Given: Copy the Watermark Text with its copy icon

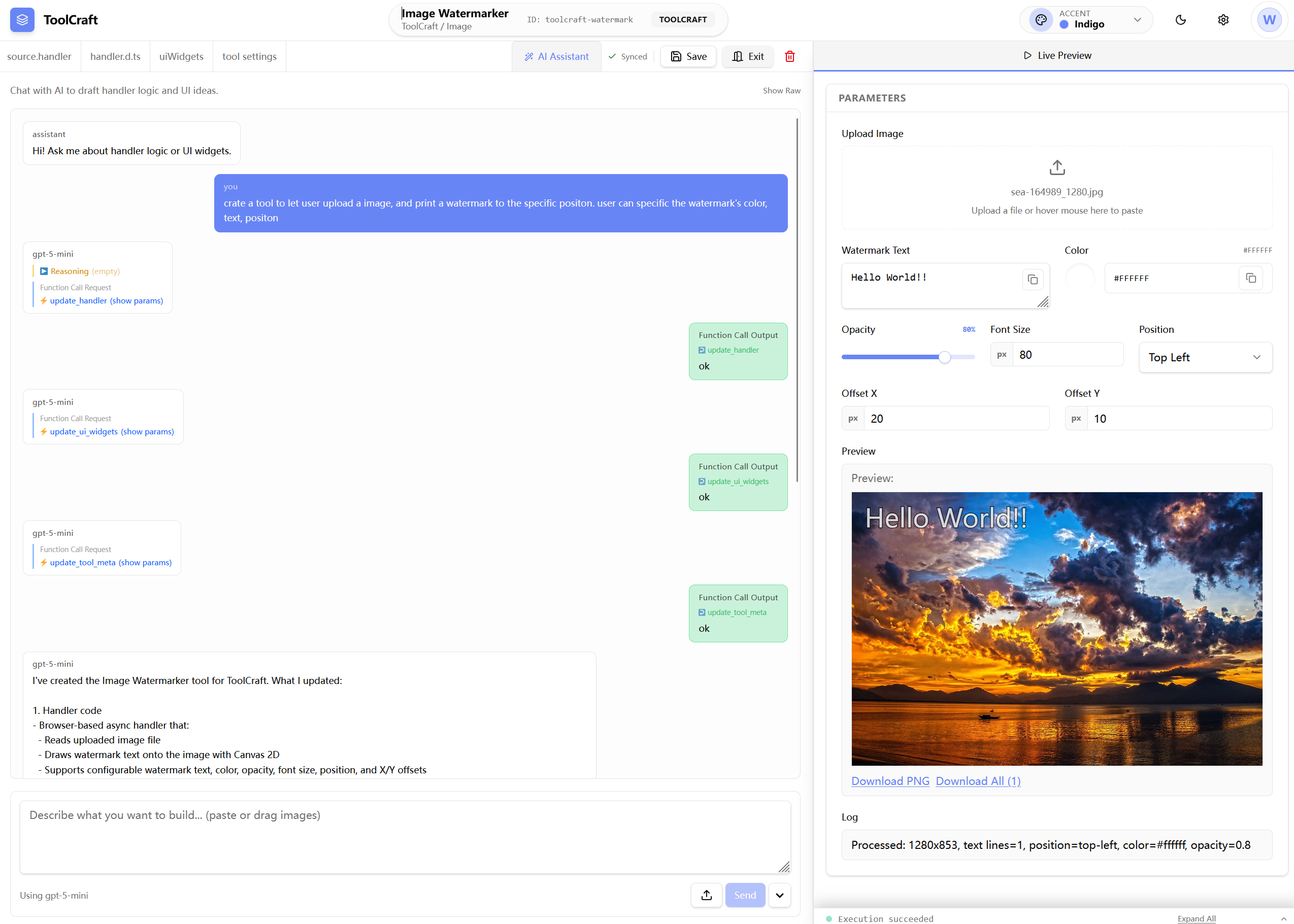Looking at the screenshot, I should (1033, 280).
